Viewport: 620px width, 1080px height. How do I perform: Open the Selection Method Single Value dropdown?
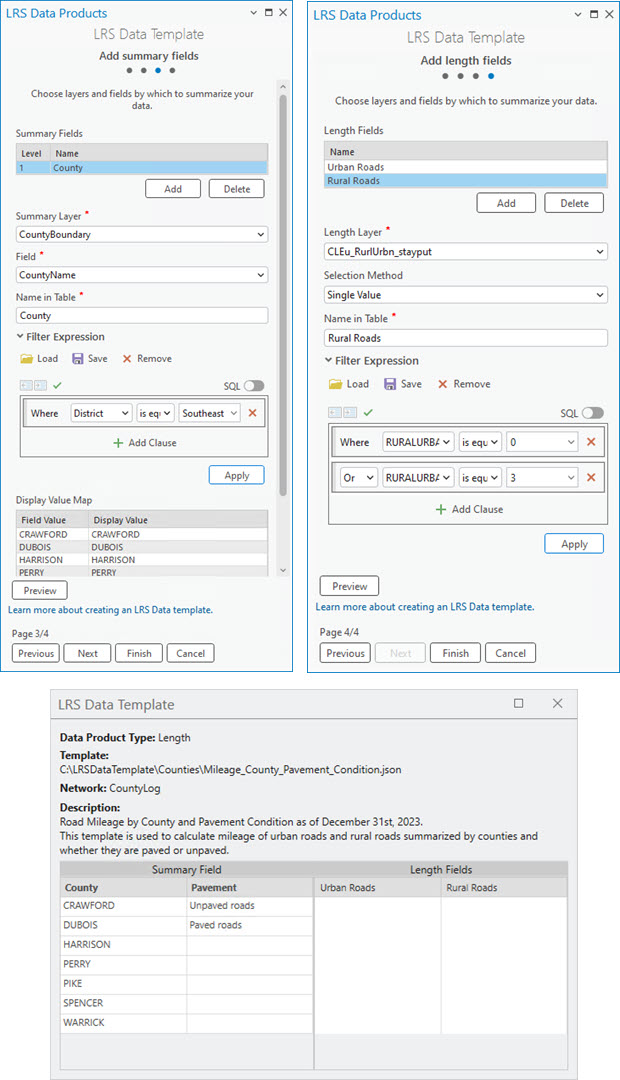tap(466, 295)
